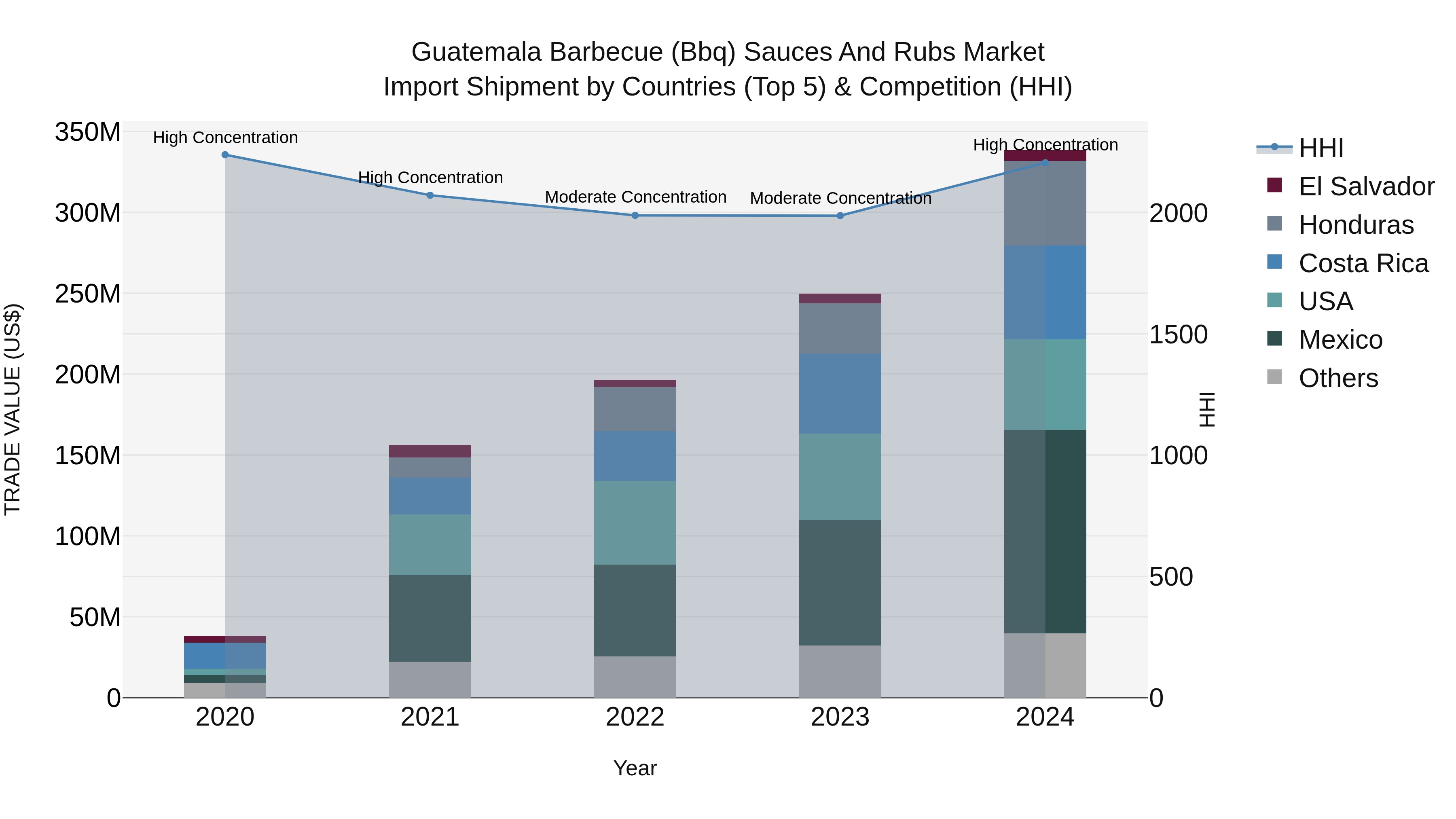Screen dimensions: 1456x819
Task: Select the Mexico segment of 2023 bar
Action: click(840, 583)
